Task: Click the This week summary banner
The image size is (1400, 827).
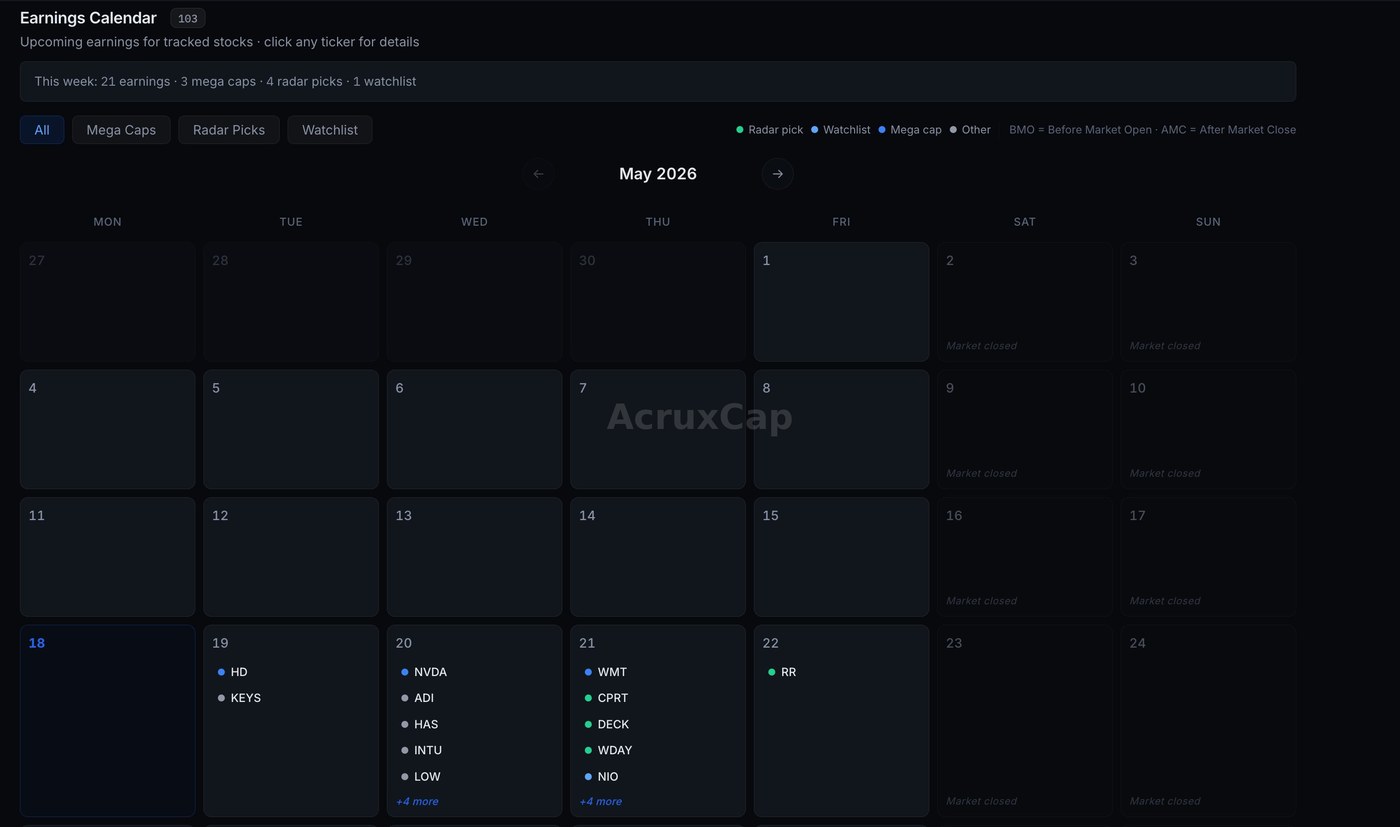Action: [658, 81]
